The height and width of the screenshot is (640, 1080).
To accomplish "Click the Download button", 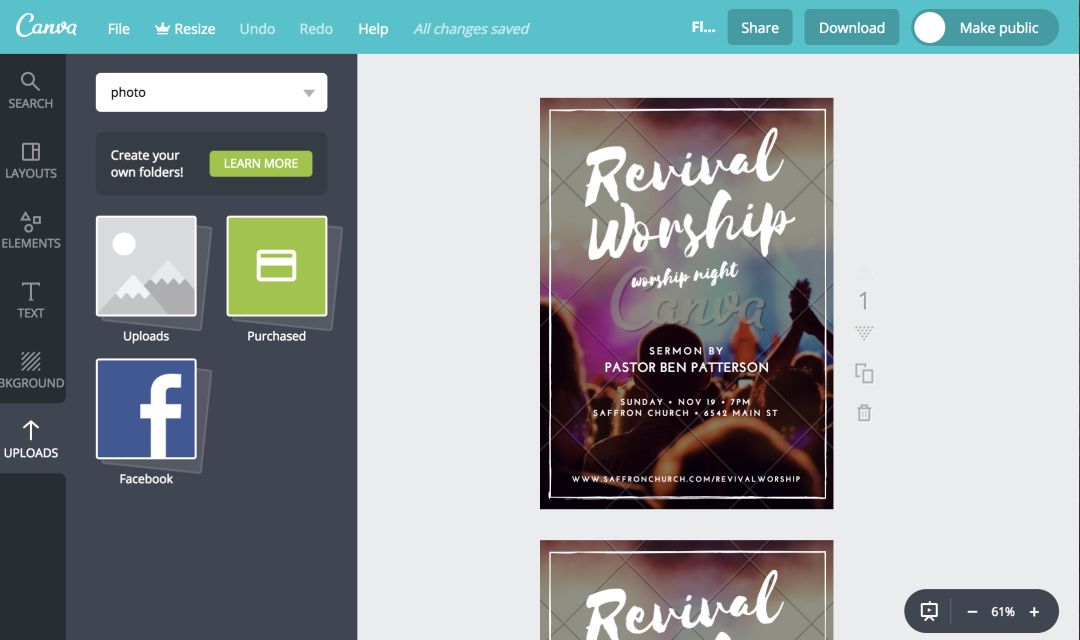I will (x=851, y=28).
